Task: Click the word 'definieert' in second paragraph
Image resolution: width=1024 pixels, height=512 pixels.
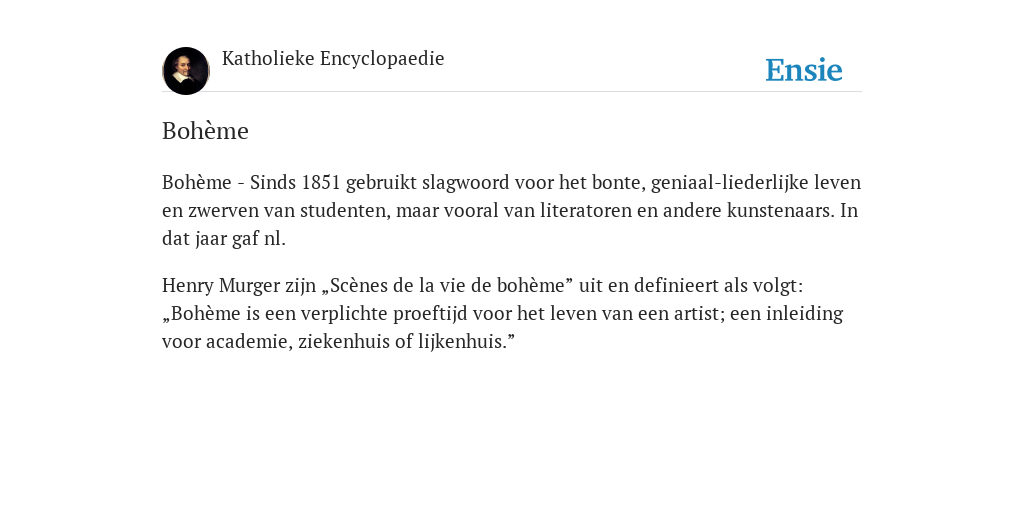Action: coord(677,285)
